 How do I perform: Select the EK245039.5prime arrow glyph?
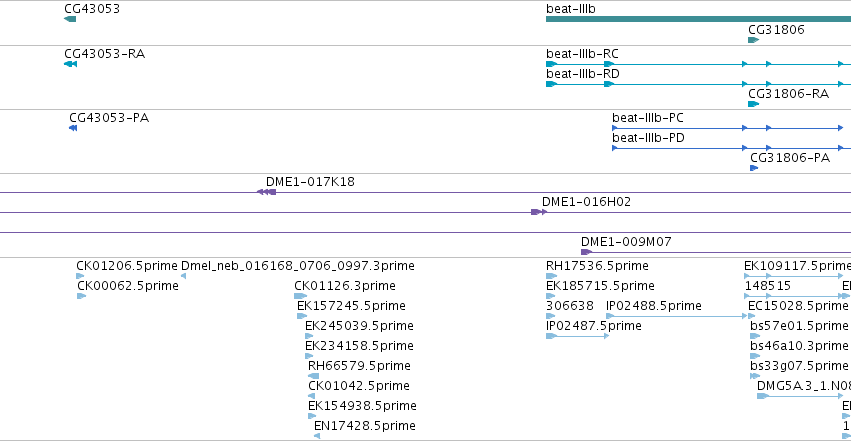309,336
